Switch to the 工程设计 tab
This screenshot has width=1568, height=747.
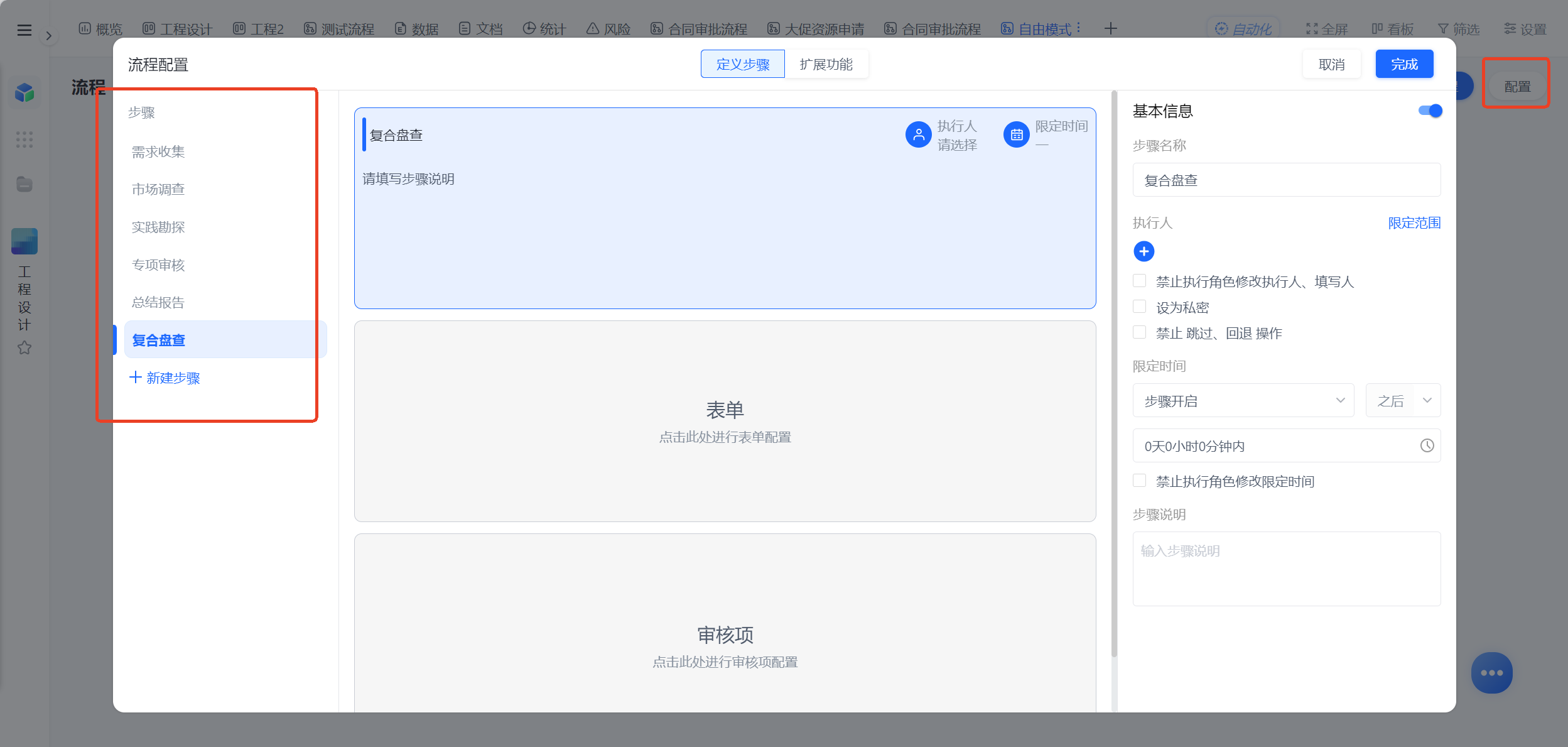[178, 29]
